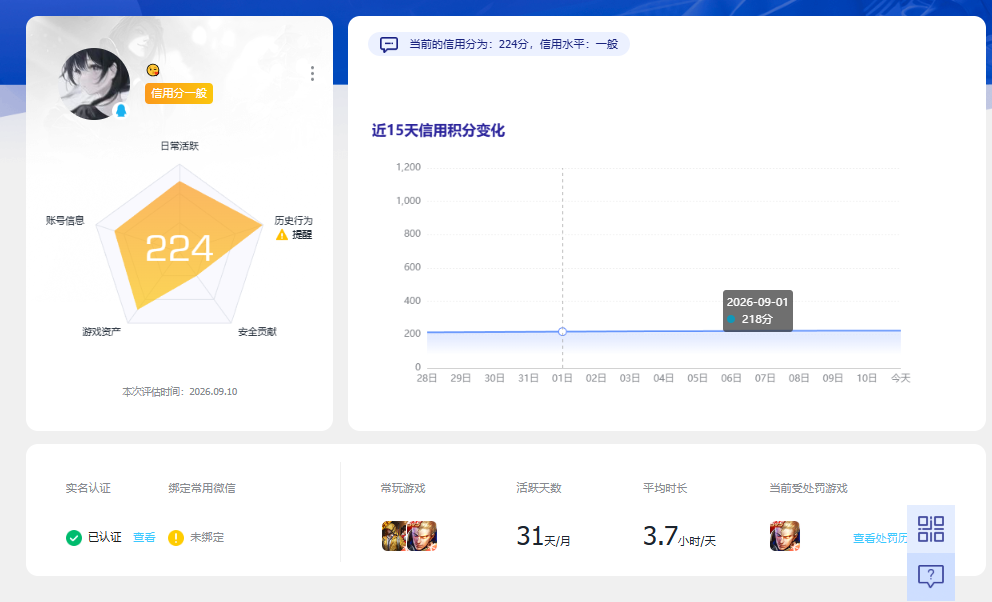Open the help feedback question-mark button
The width and height of the screenshot is (992, 602).
(x=931, y=576)
